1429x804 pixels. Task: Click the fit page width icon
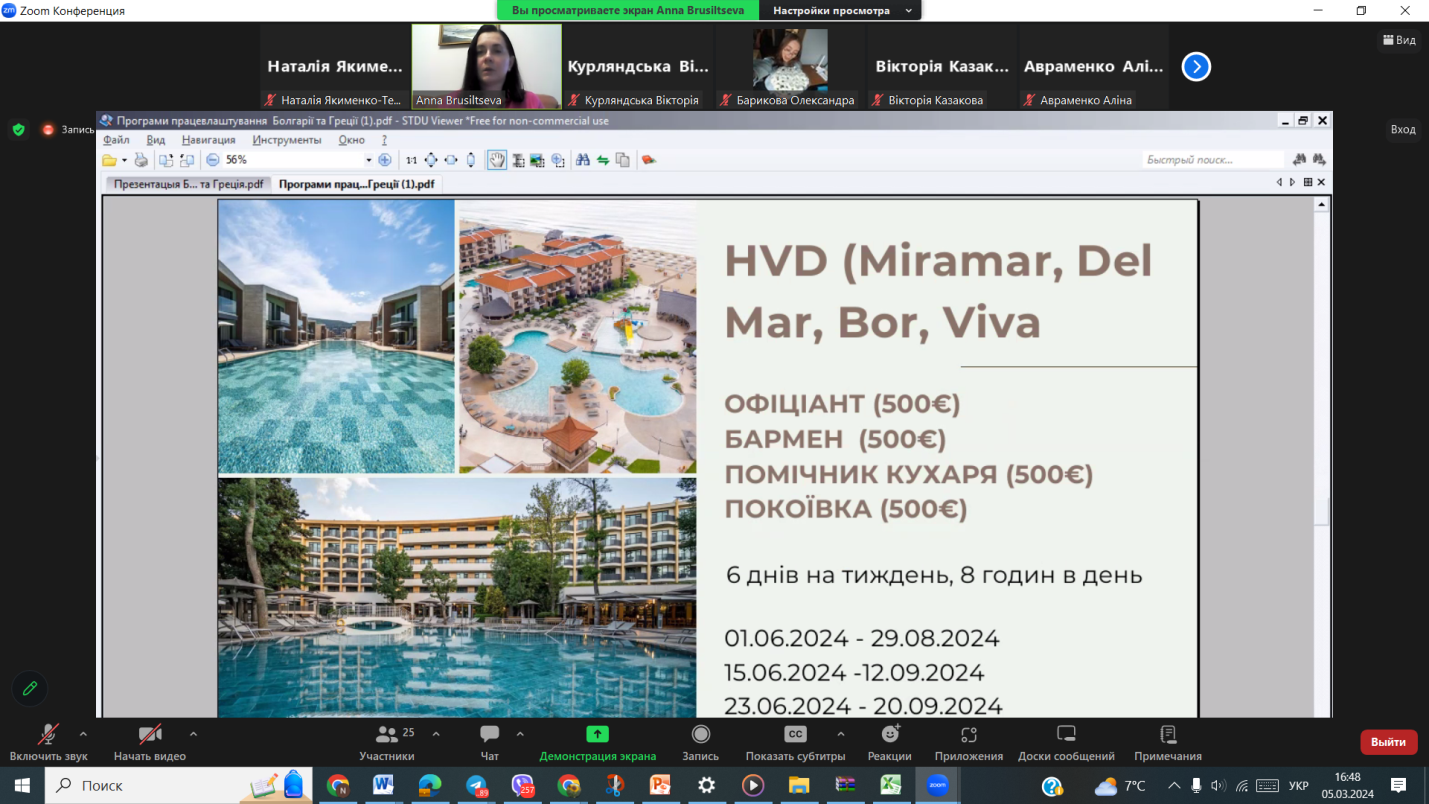tap(451, 160)
